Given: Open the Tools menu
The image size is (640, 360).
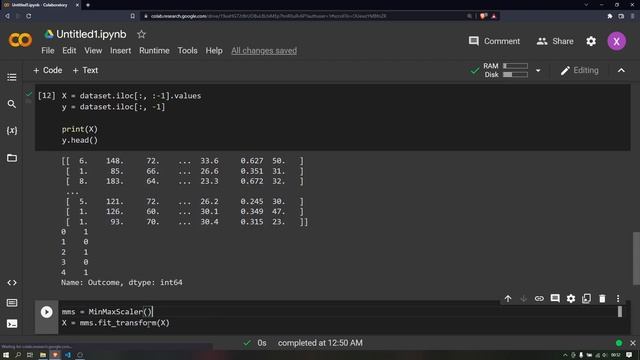Looking at the screenshot, I should point(187,51).
